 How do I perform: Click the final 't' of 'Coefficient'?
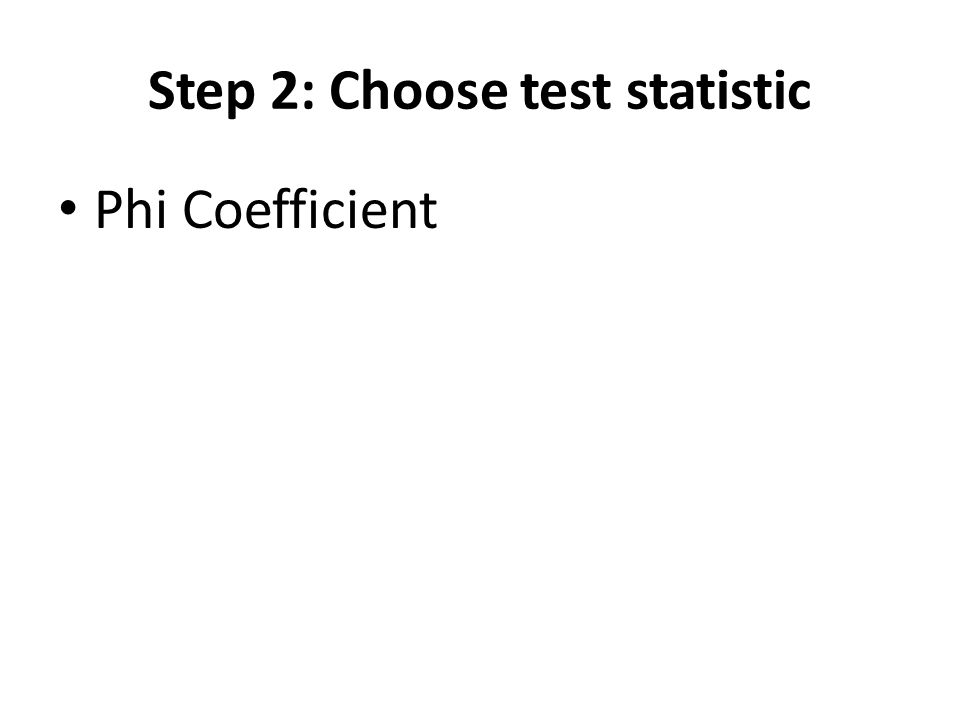pos(429,214)
